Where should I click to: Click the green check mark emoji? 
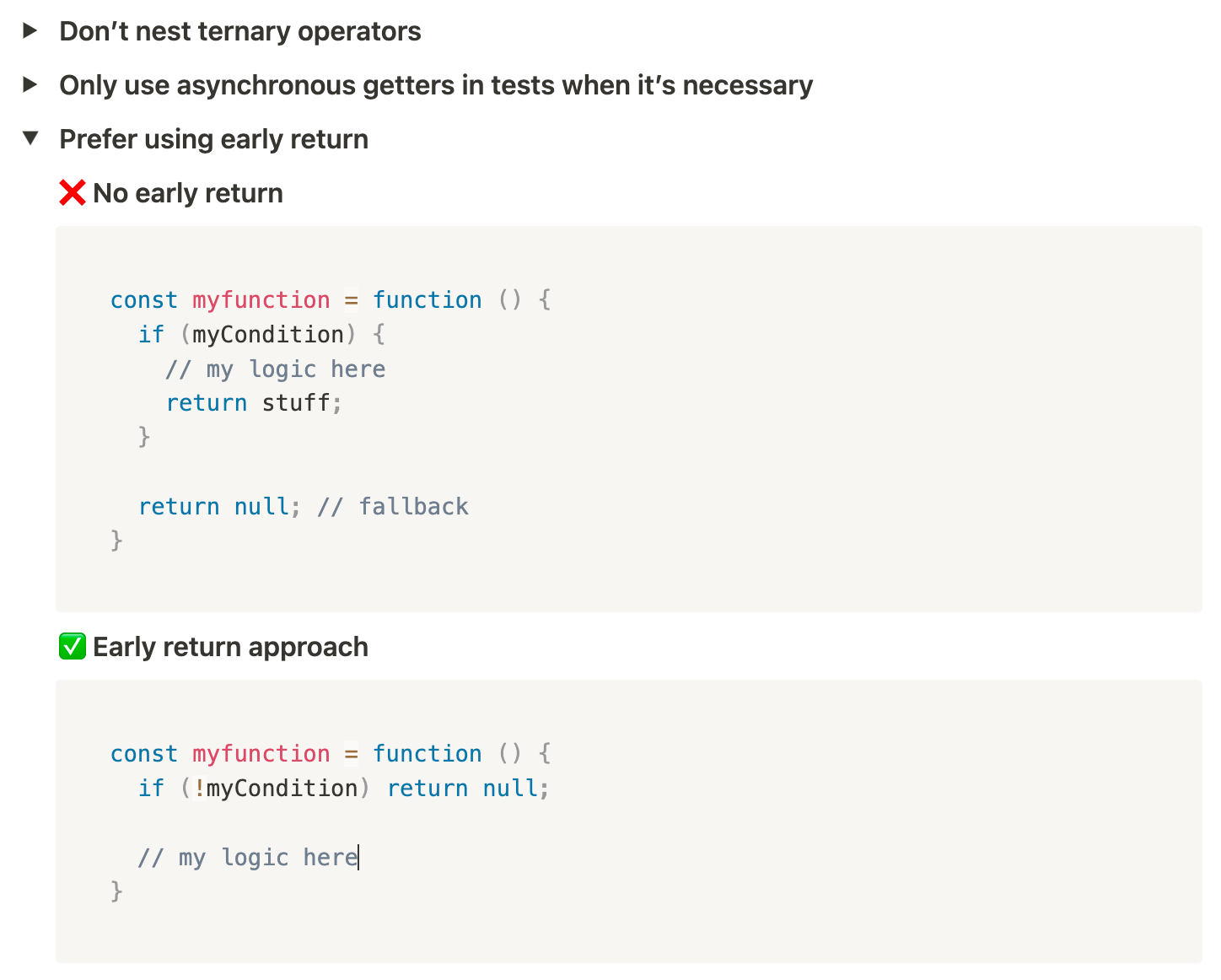pos(73,647)
